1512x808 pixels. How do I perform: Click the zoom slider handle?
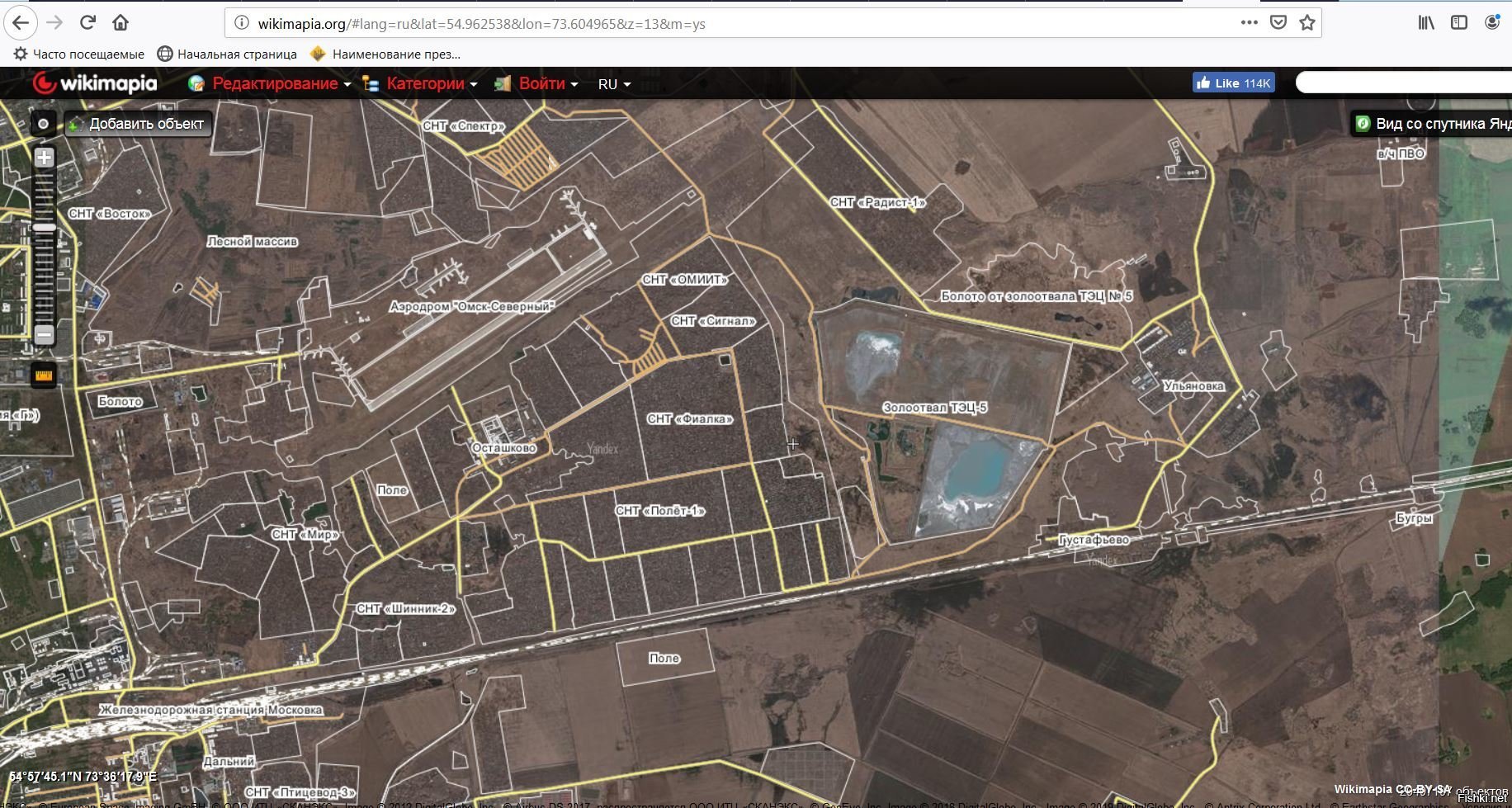[x=45, y=227]
